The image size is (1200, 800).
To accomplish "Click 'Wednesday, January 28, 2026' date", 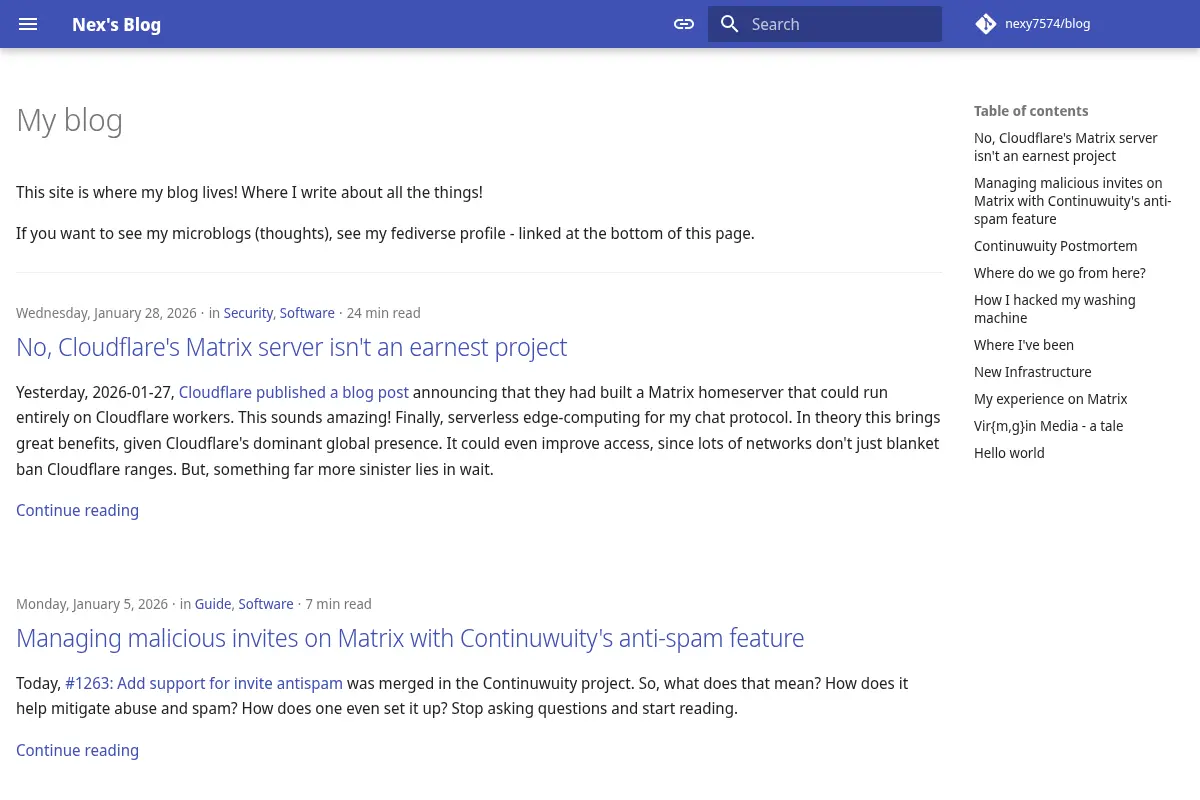I will tap(106, 313).
